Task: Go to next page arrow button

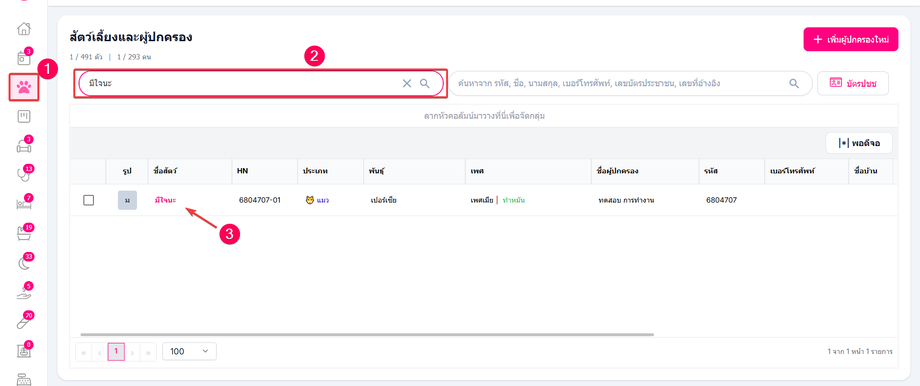Action: (x=133, y=352)
